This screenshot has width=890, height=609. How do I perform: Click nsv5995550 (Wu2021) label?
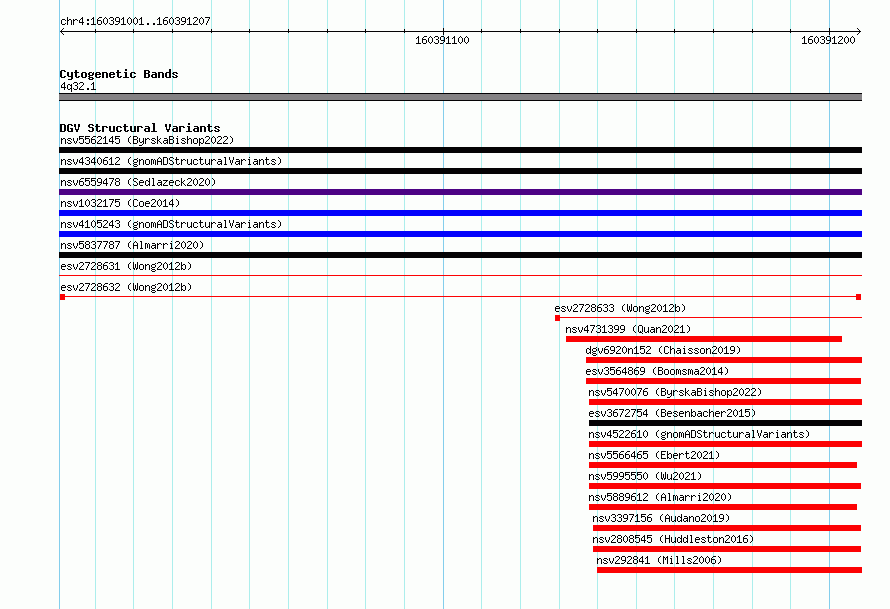(645, 476)
